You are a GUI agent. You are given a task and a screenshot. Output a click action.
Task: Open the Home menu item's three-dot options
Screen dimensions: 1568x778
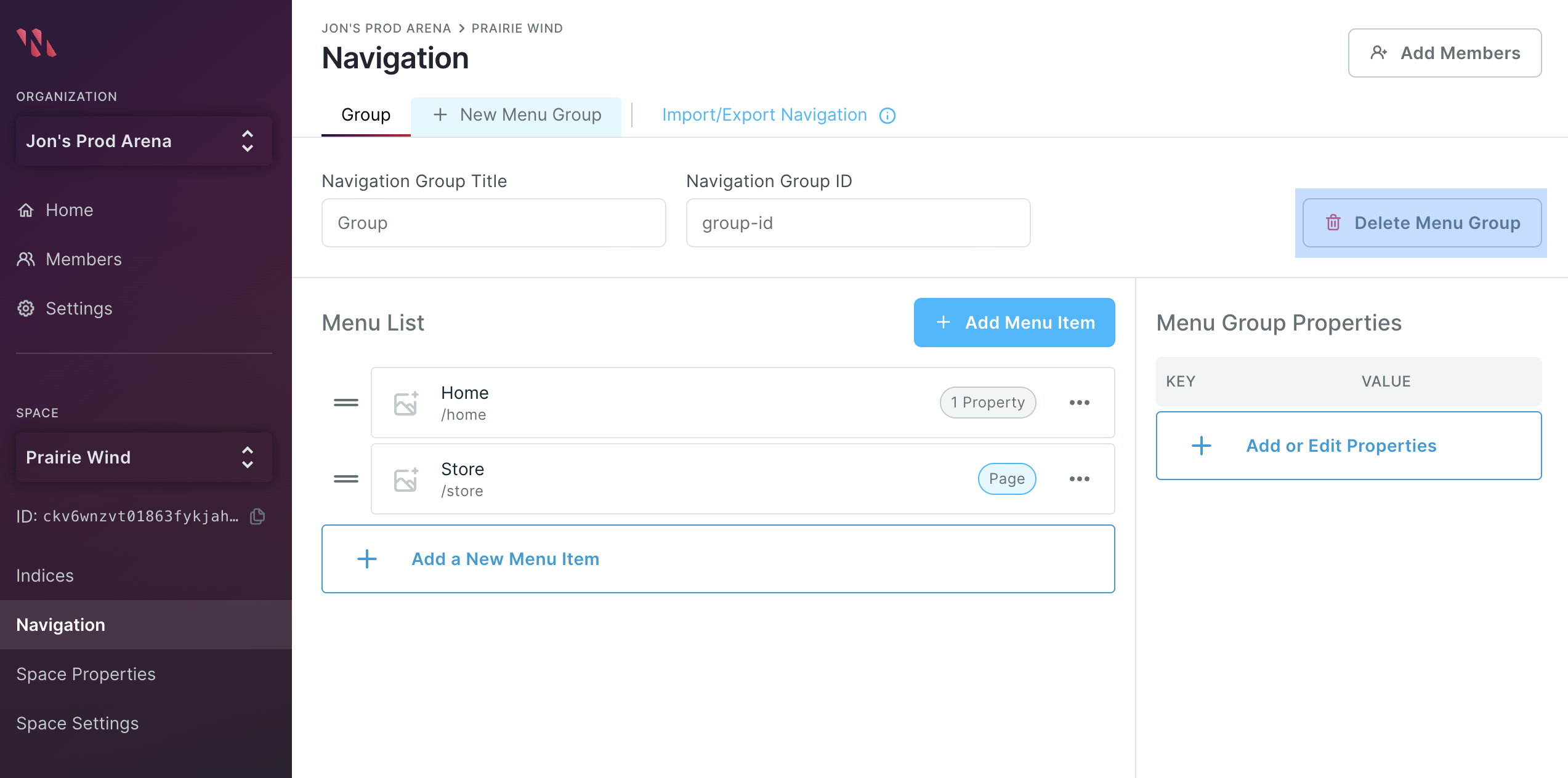coord(1079,403)
